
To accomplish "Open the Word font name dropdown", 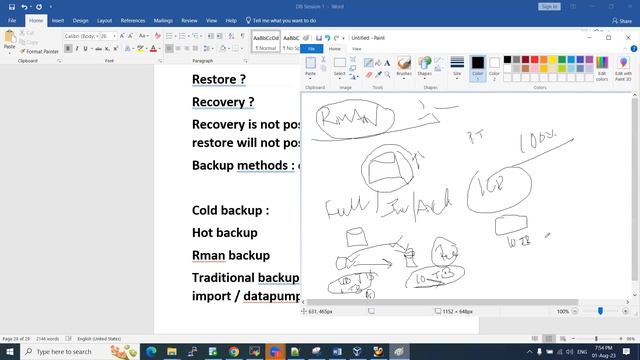I will click(x=97, y=36).
